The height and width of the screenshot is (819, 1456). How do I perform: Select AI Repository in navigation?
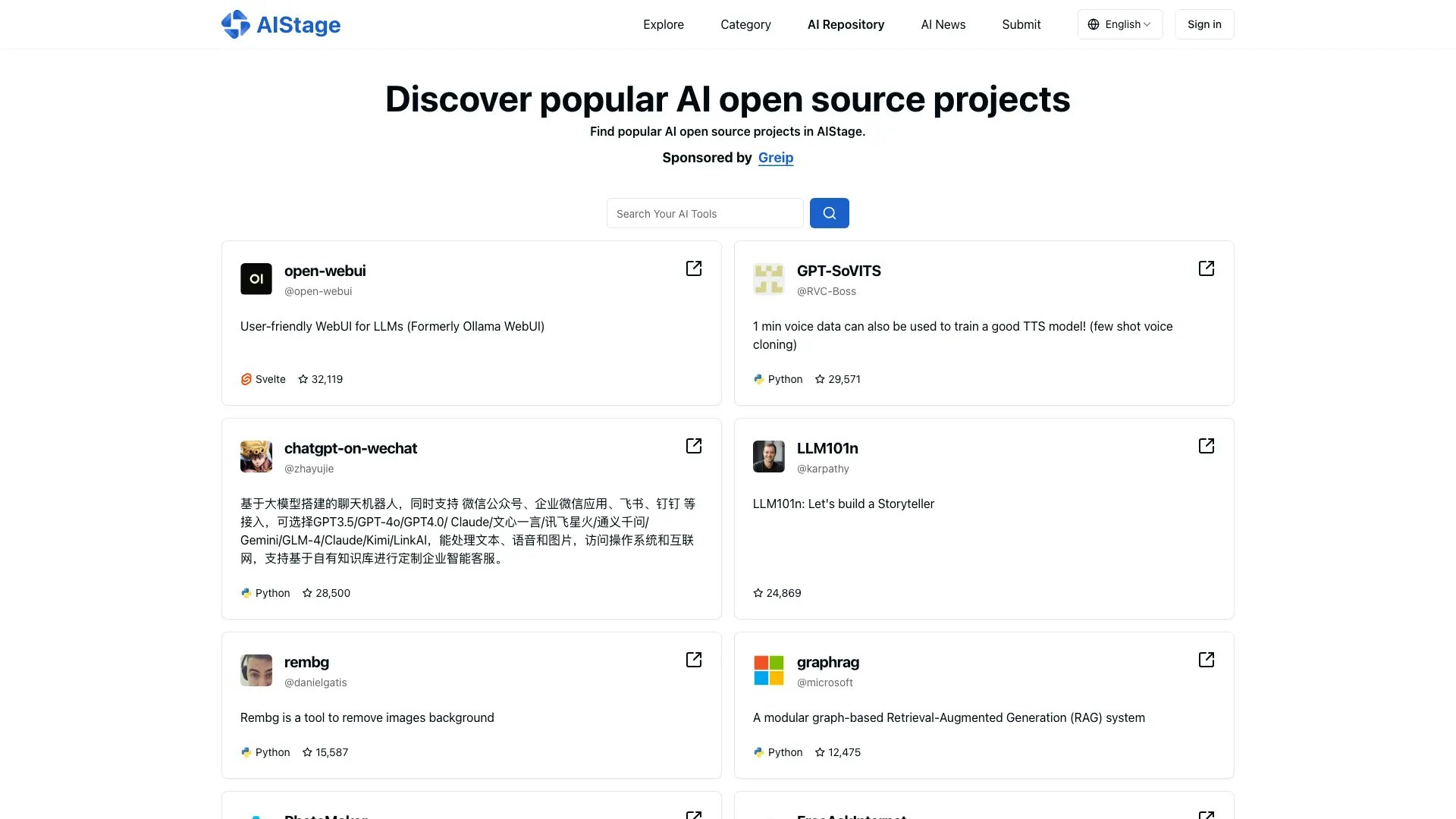point(846,24)
